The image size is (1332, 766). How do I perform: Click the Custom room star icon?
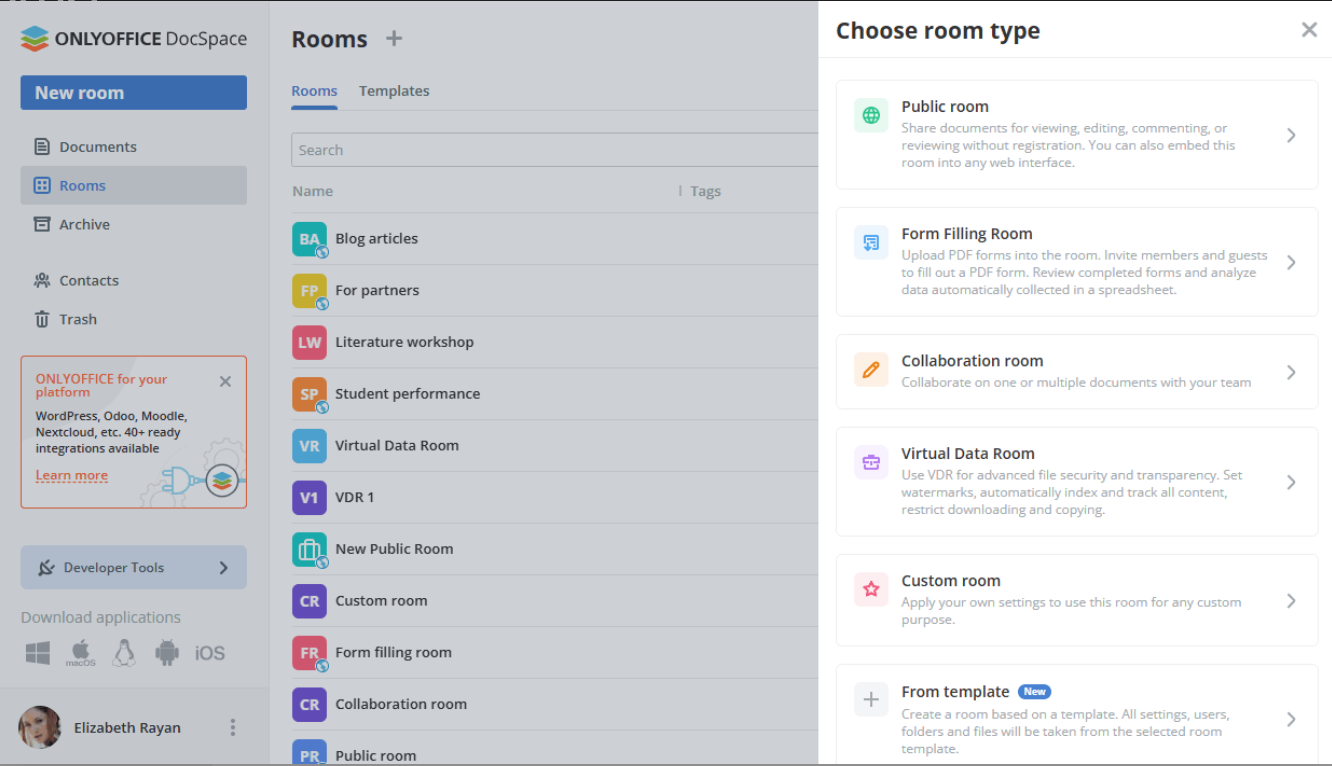coord(871,589)
